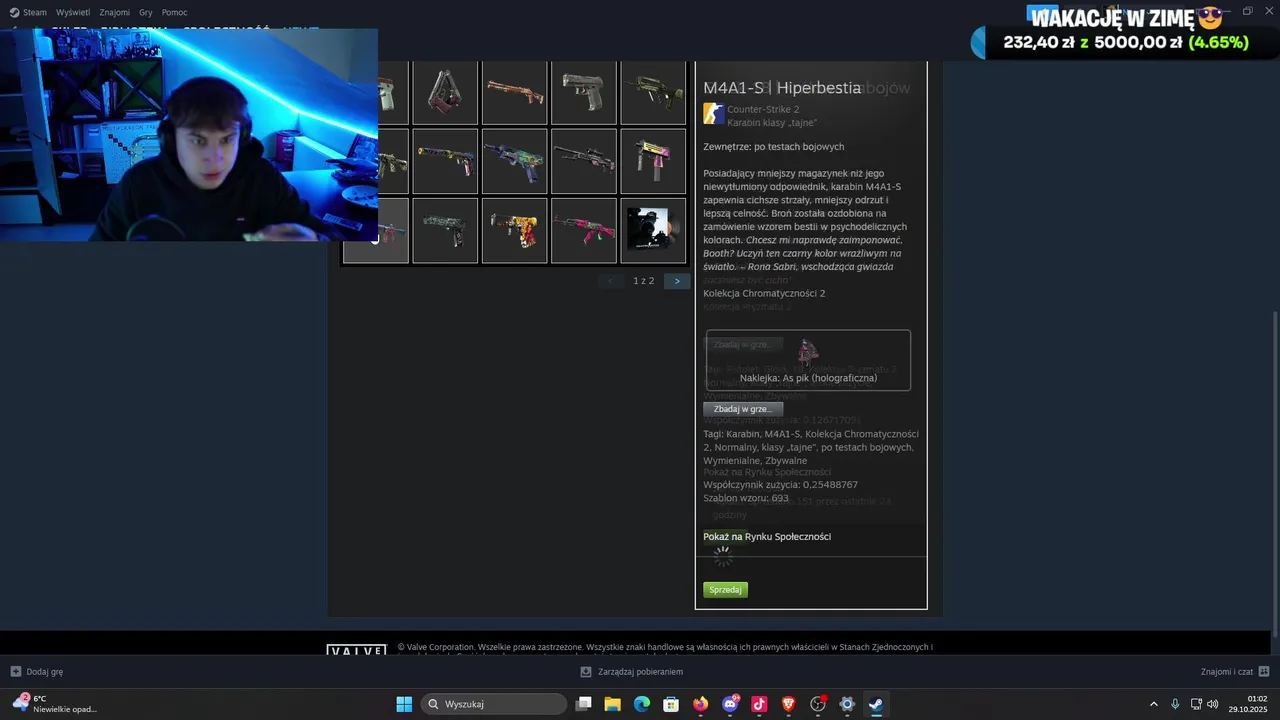1280x720 pixels.
Task: Select the gray pistol inventory item
Action: click(x=584, y=92)
